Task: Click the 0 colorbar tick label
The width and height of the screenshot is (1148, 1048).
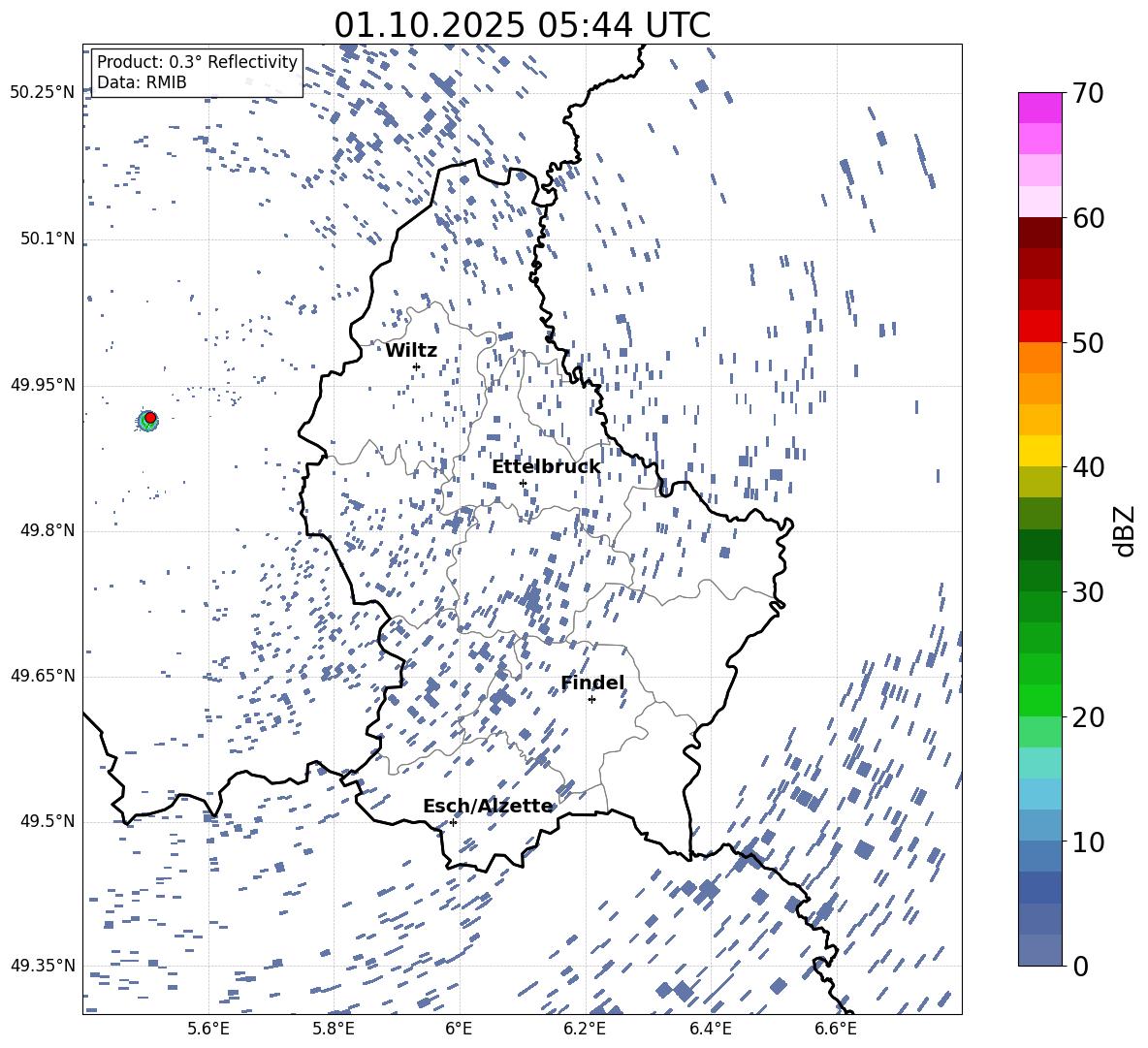Action: click(1080, 966)
